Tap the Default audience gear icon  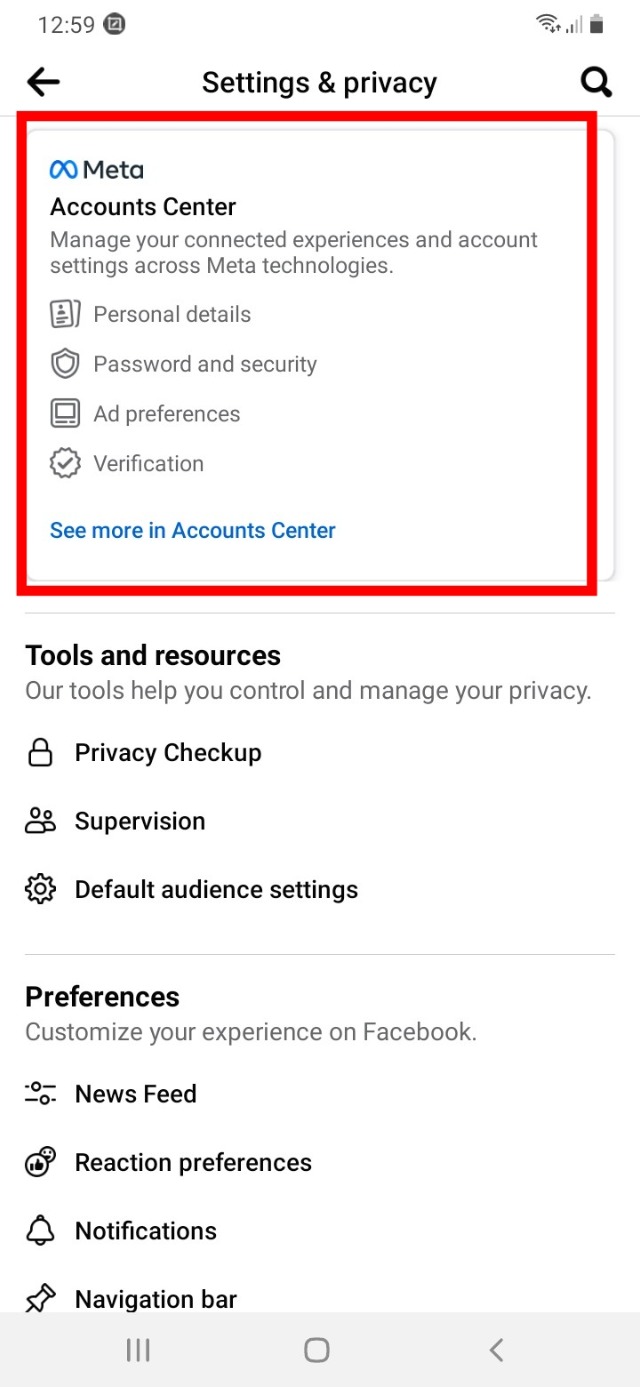click(x=40, y=889)
